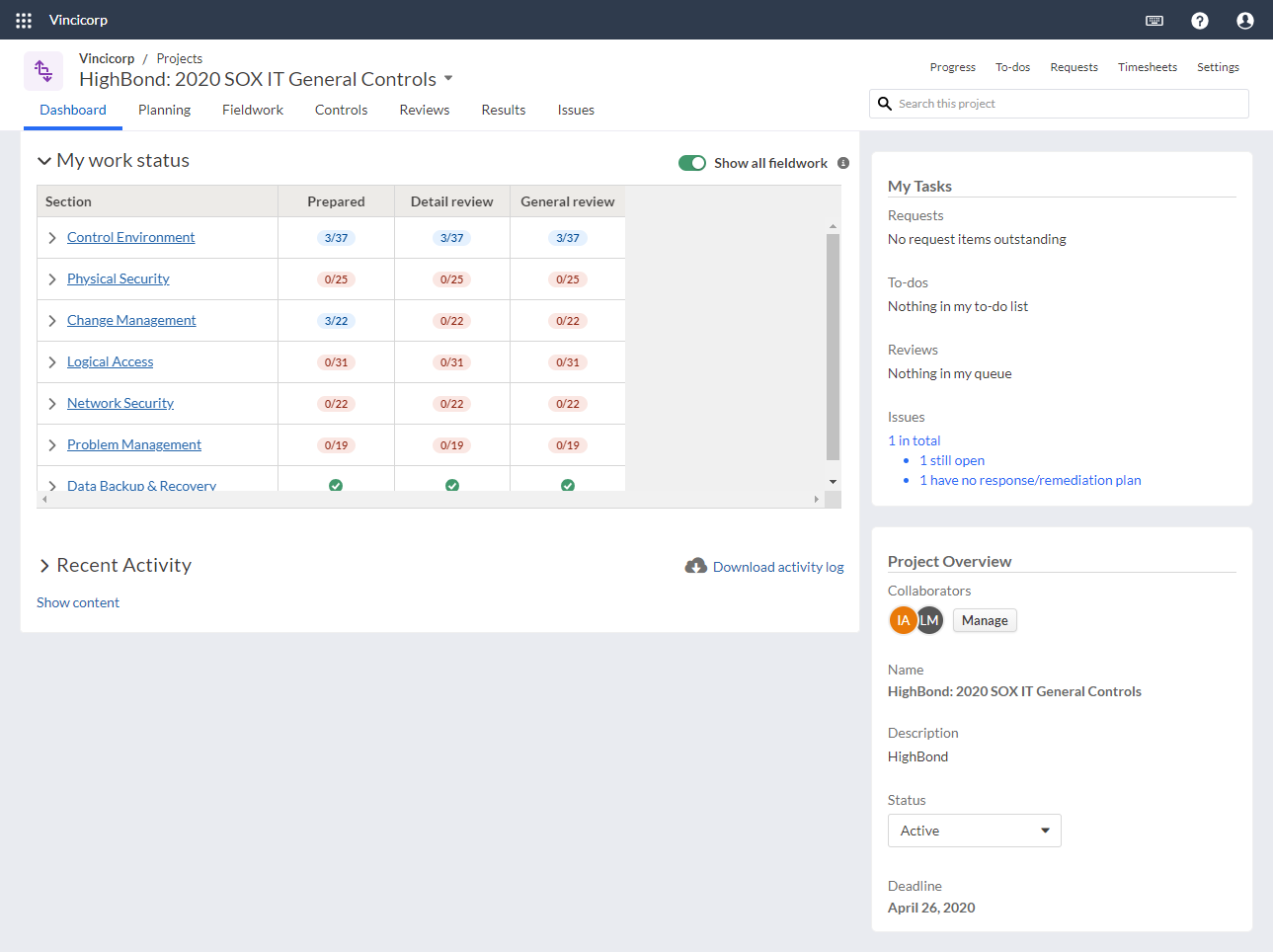The width and height of the screenshot is (1273, 952).
Task: Click the Download activity log link
Action: click(778, 567)
